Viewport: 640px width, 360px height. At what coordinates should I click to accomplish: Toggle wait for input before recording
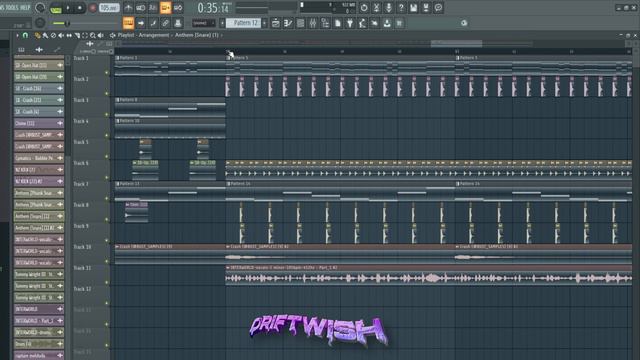point(140,8)
